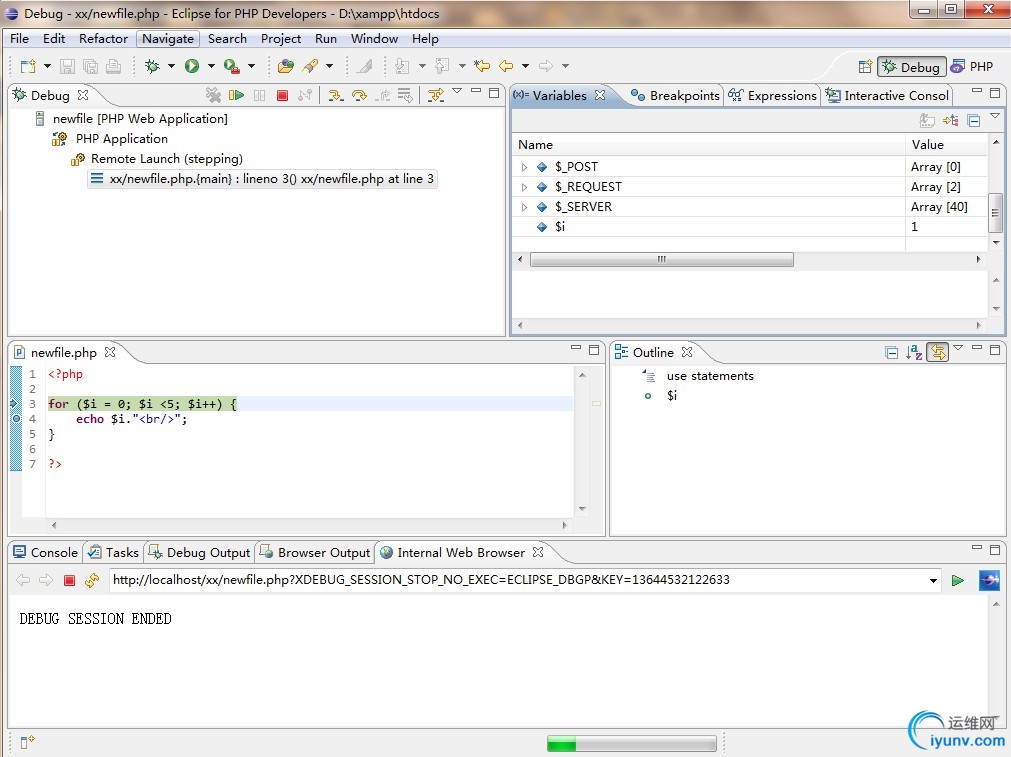Expand the $_POST variable row
Screen dimensions: 1011x757
pos(524,167)
